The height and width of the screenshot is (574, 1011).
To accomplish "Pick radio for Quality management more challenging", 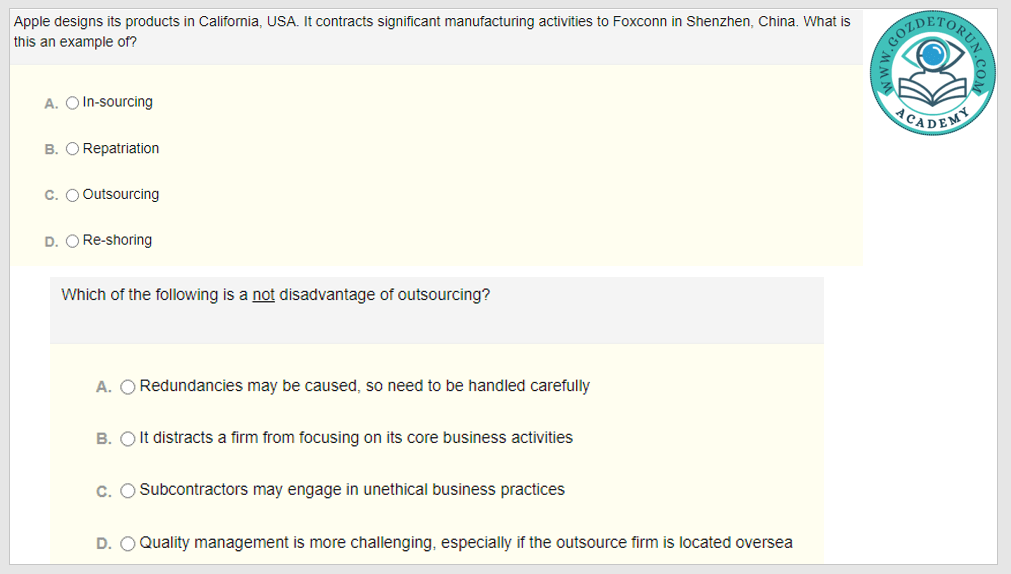I will 128,544.
